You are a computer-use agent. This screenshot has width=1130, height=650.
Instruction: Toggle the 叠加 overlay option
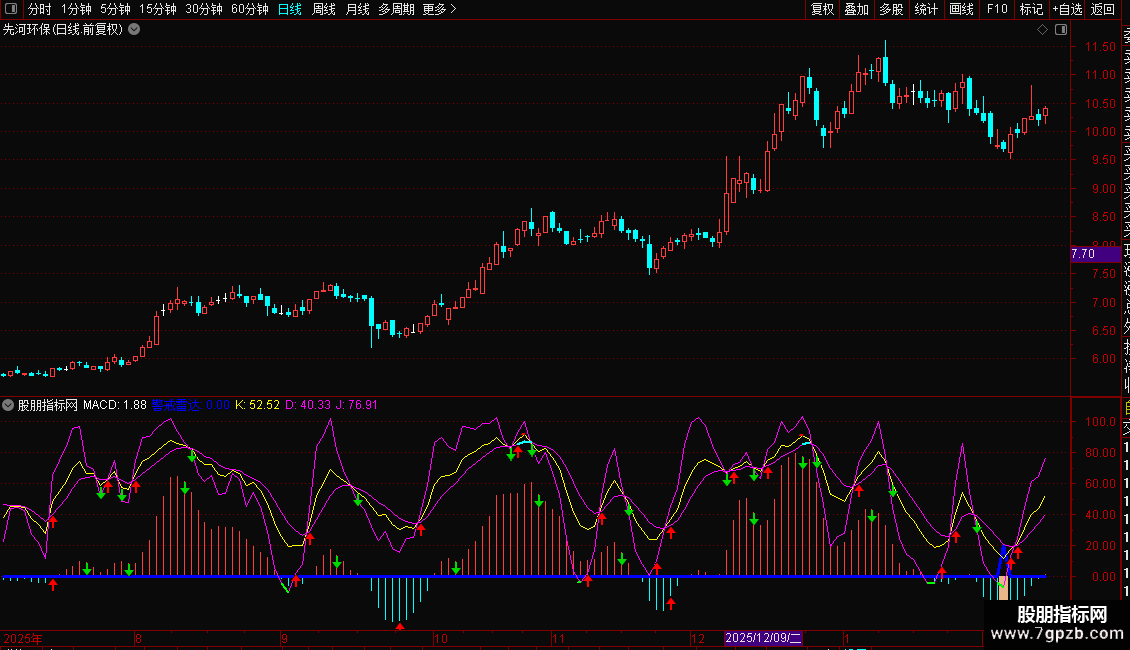[856, 9]
